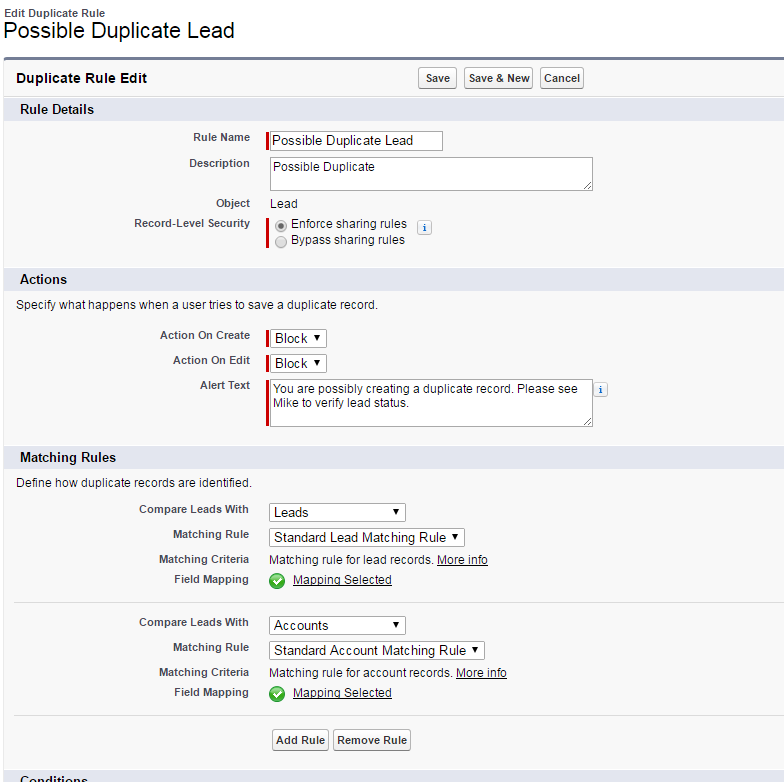This screenshot has width=784, height=782.
Task: Open More info link for lead records
Action: (x=462, y=560)
